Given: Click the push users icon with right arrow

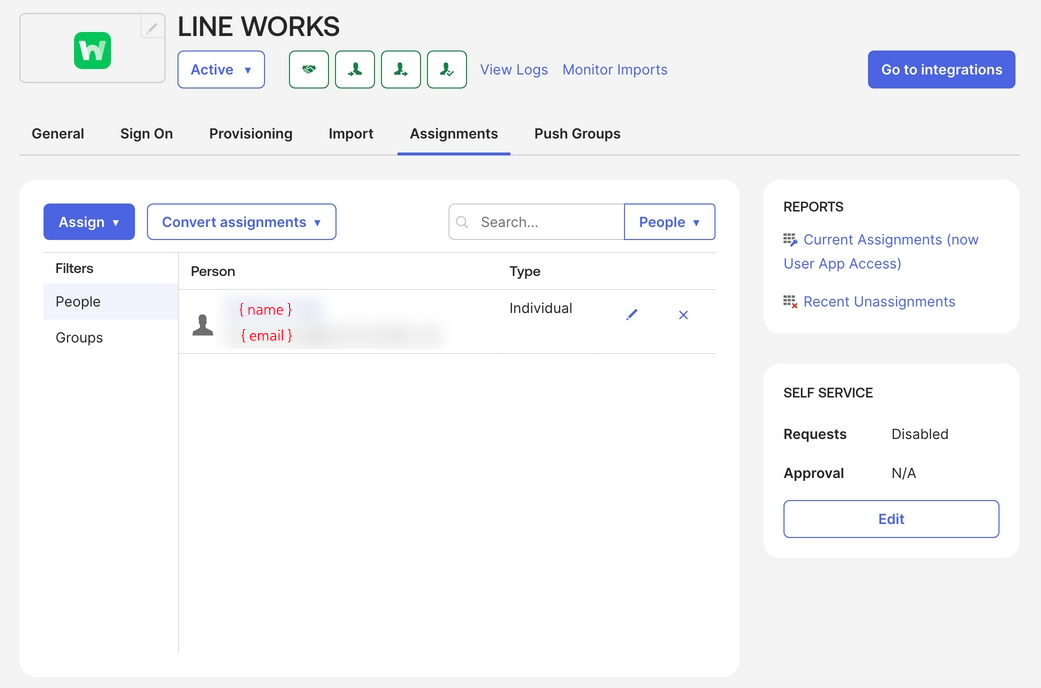Looking at the screenshot, I should pos(401,70).
